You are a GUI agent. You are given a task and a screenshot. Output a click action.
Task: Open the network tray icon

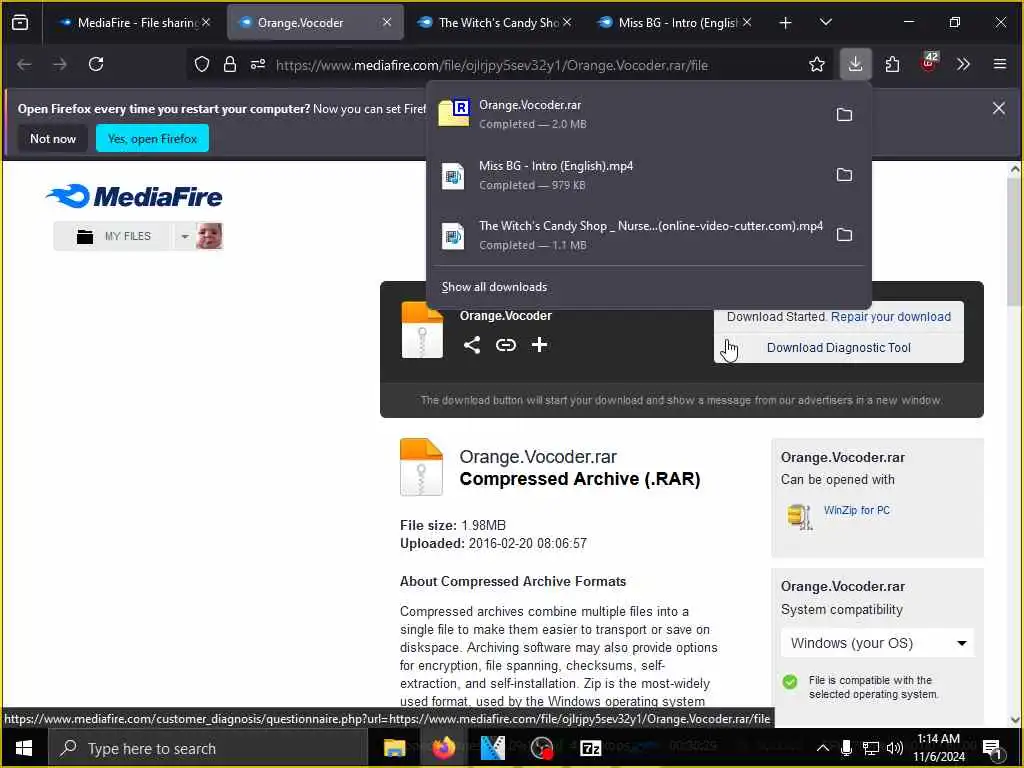point(871,748)
